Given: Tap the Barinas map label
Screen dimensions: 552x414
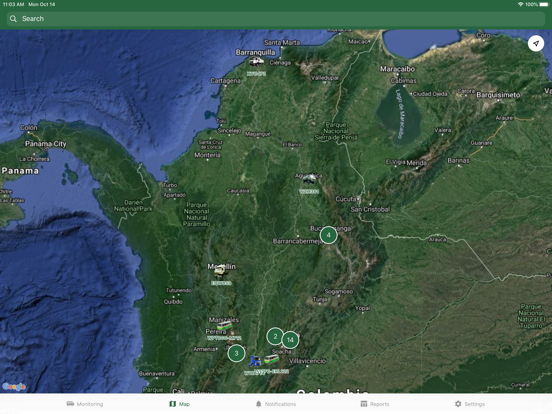Looking at the screenshot, I should click(x=458, y=161).
